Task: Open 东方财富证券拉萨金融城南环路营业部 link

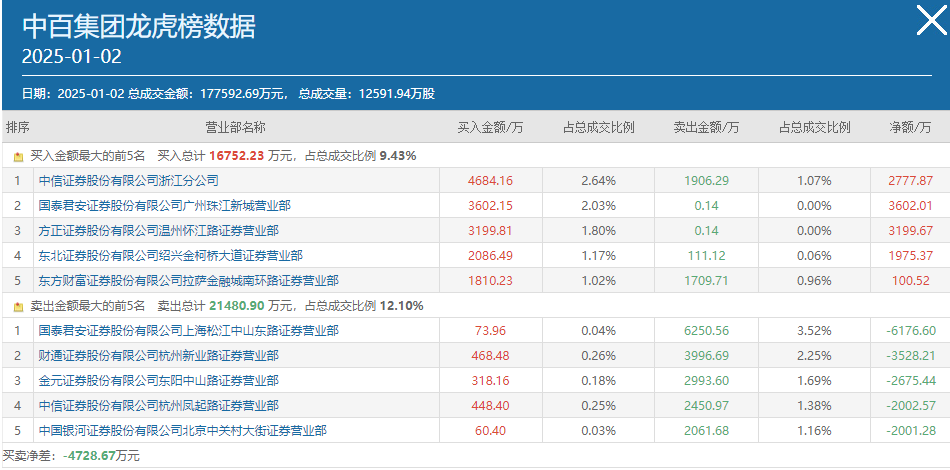Action: [x=188, y=281]
